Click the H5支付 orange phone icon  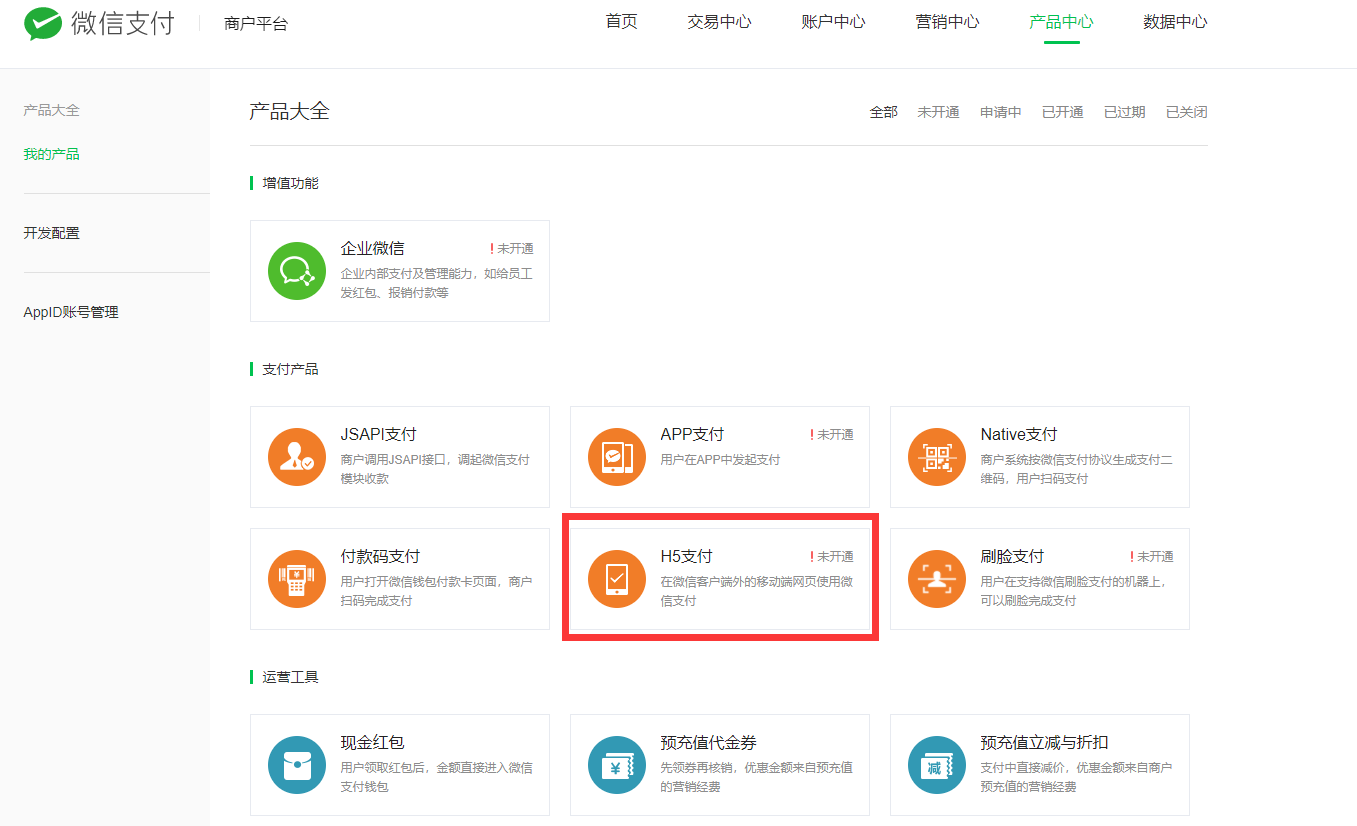(617, 579)
